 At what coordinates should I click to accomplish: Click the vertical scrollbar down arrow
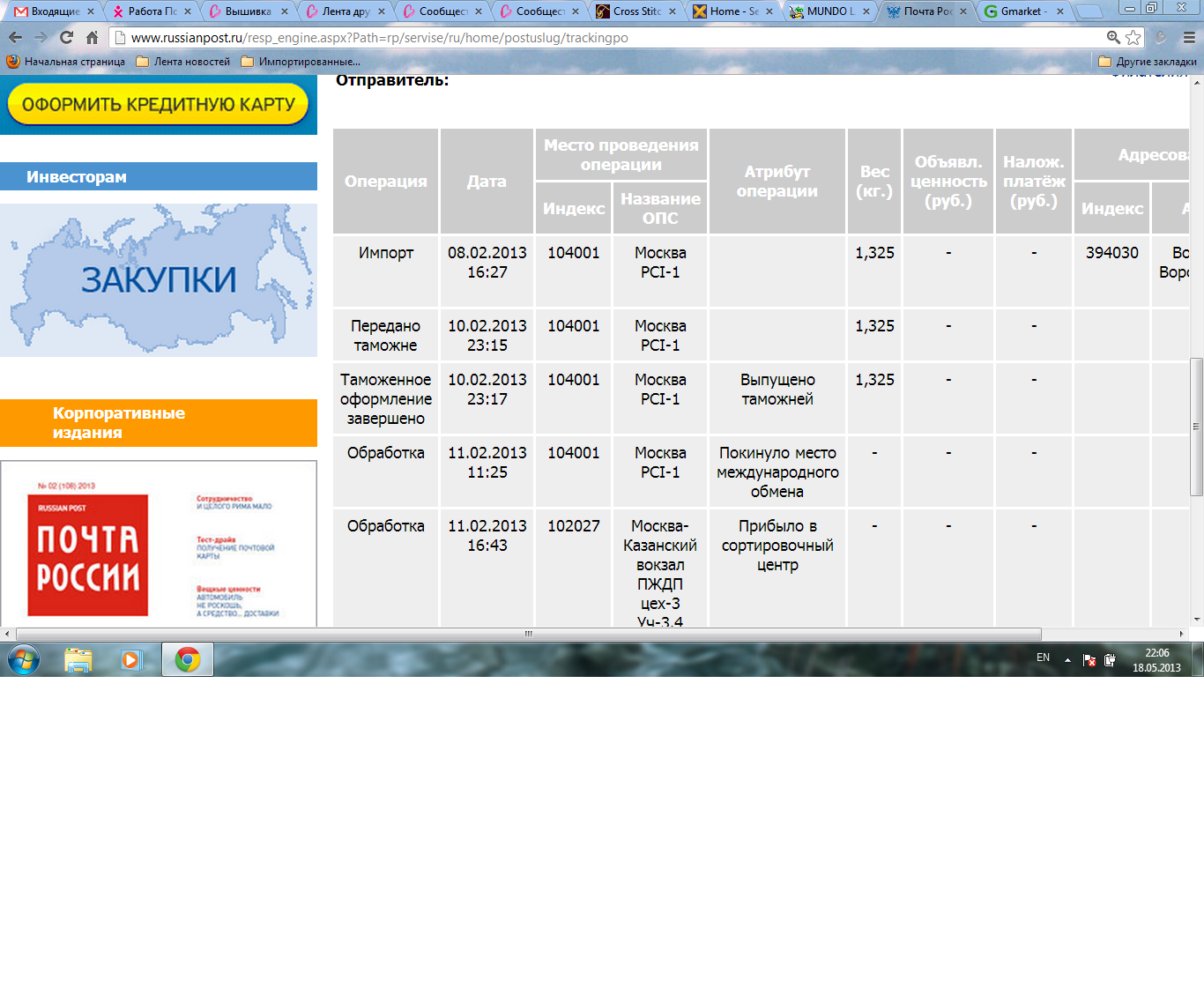[1196, 620]
